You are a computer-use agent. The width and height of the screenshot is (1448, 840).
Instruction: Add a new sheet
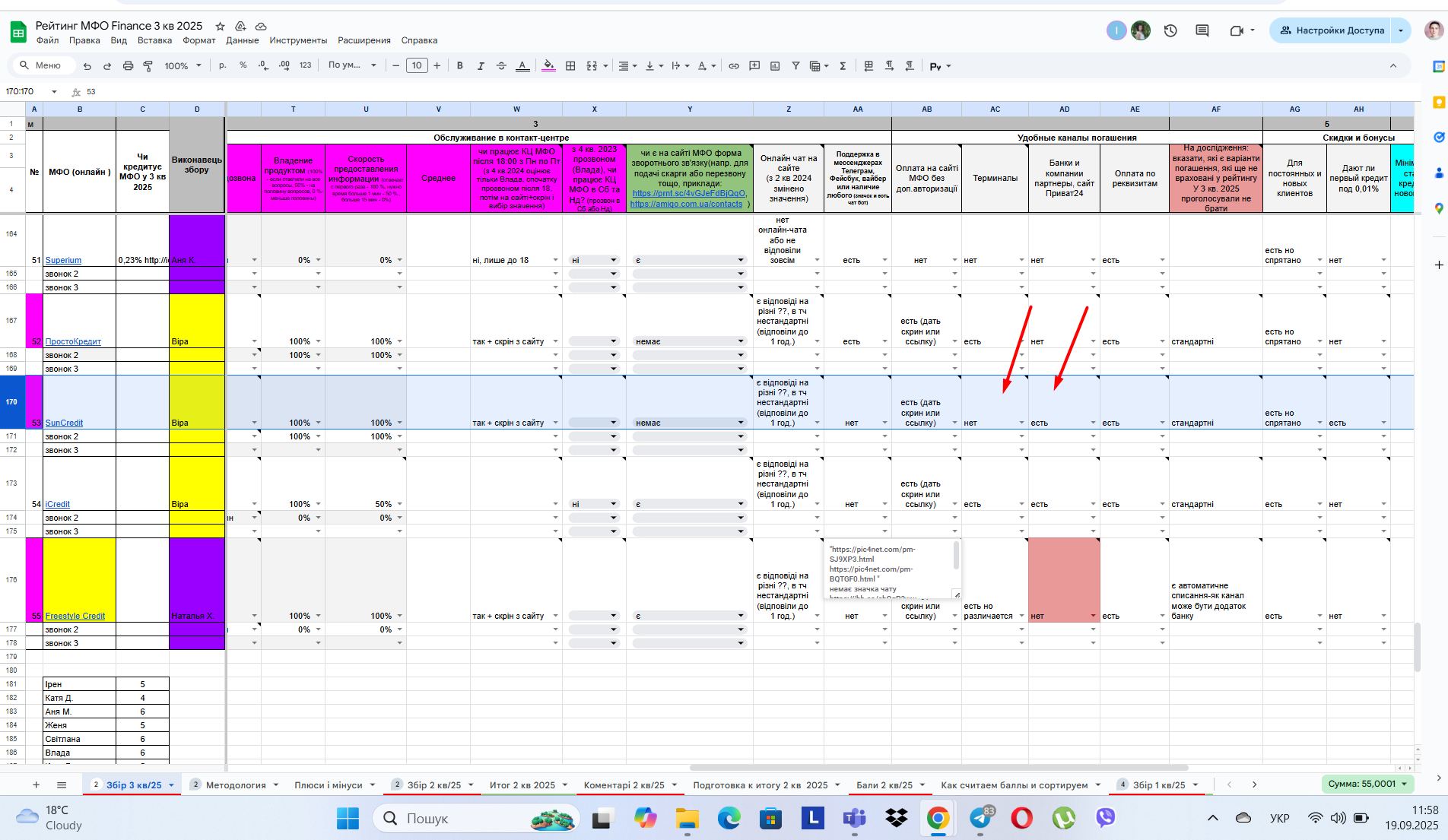(x=36, y=785)
